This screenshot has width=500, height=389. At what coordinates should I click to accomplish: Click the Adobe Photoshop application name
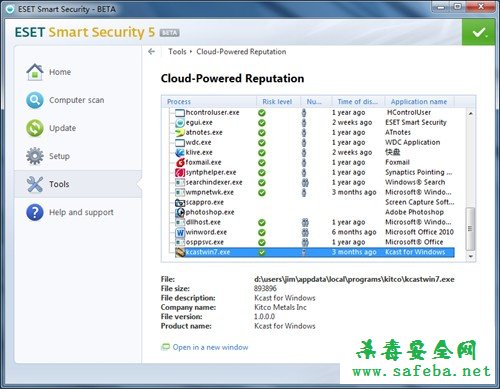(x=414, y=212)
